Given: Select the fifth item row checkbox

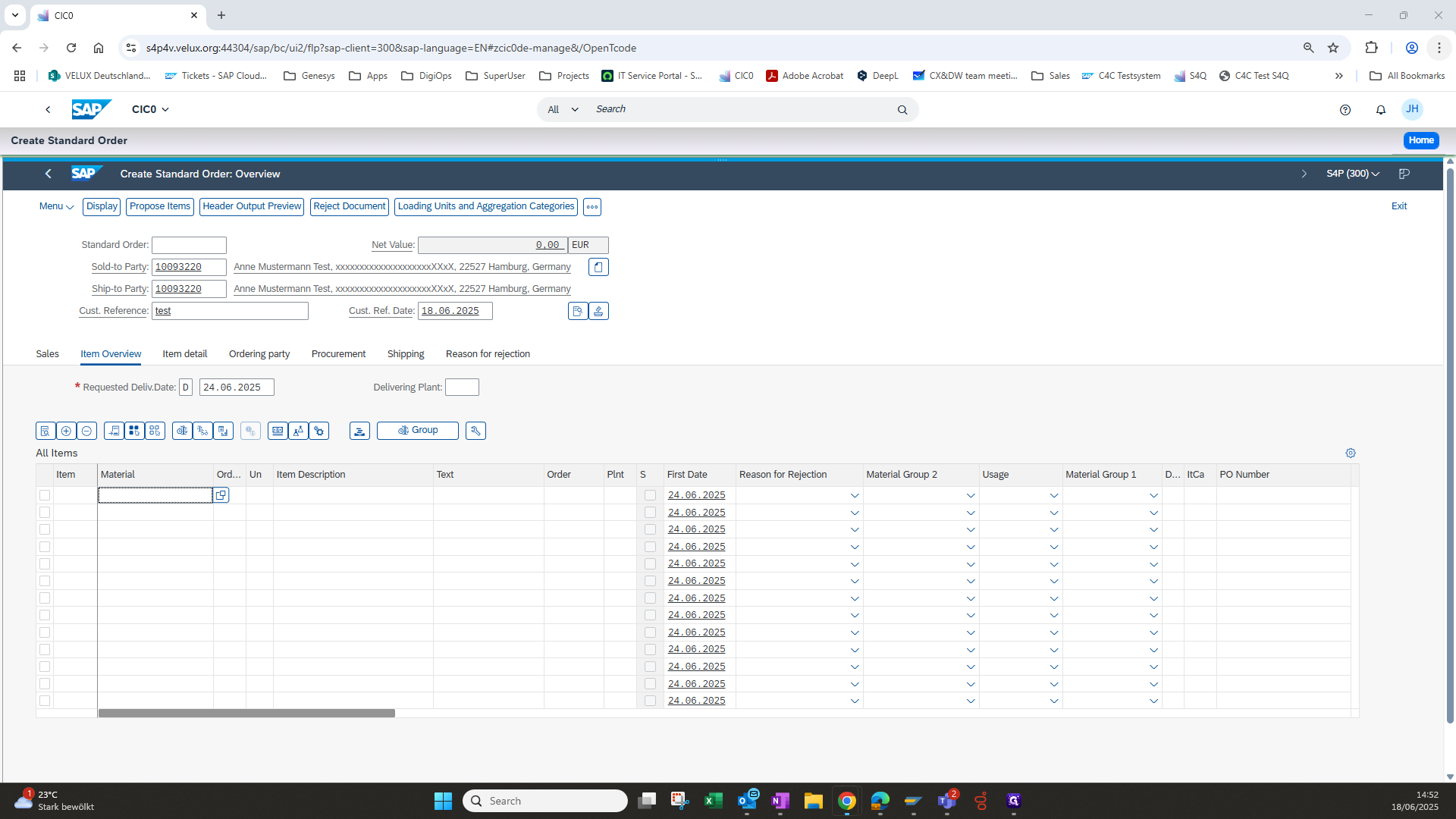Looking at the screenshot, I should [45, 563].
